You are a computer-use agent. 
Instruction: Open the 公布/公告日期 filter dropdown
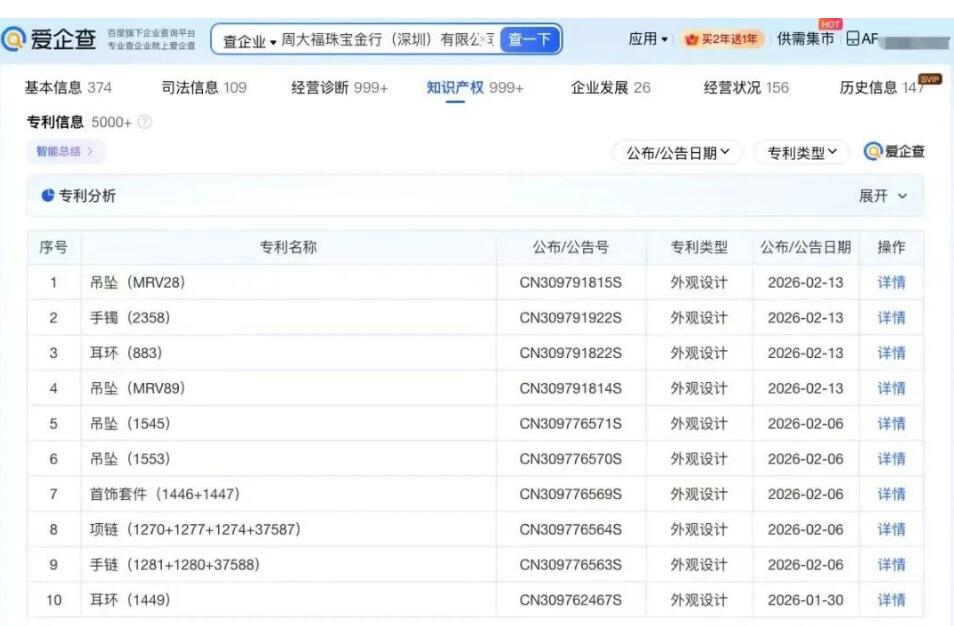(678, 153)
